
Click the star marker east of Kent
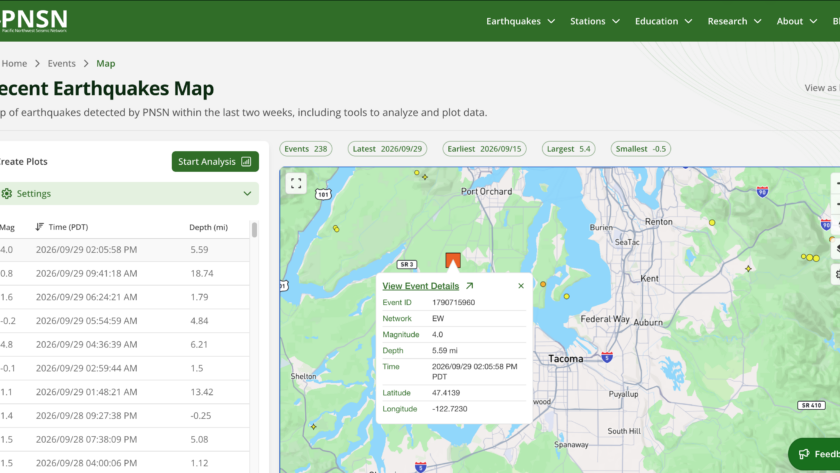click(748, 268)
